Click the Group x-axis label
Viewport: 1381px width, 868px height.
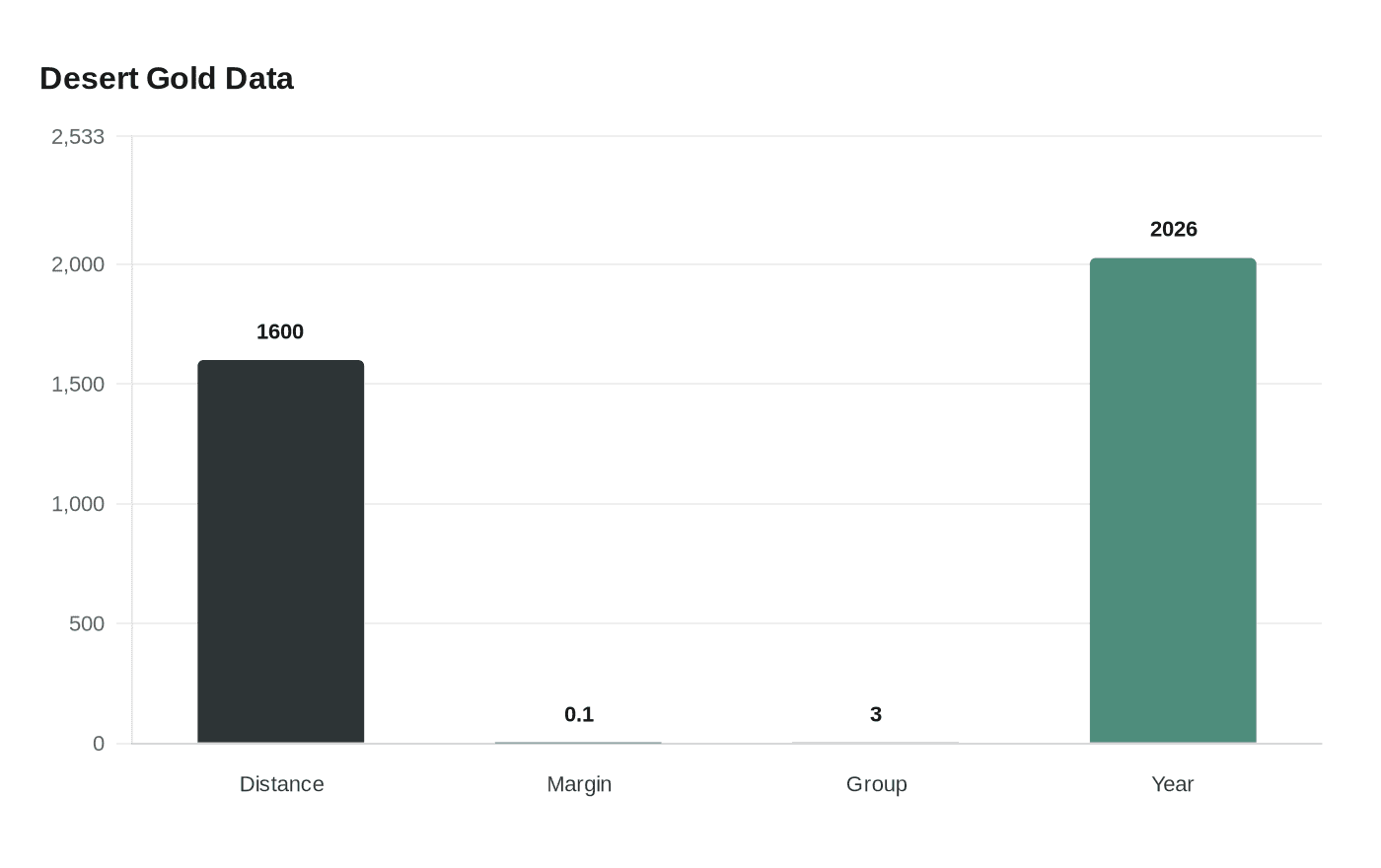(x=877, y=784)
